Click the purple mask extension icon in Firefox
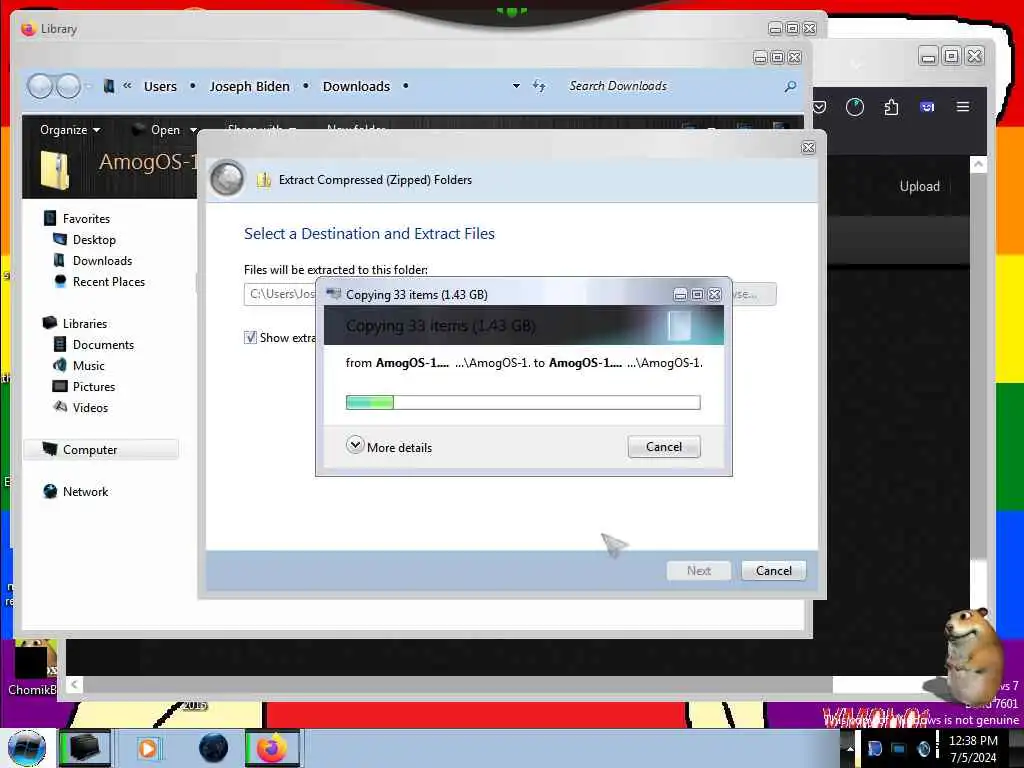This screenshot has height=768, width=1024. pyautogui.click(x=927, y=106)
